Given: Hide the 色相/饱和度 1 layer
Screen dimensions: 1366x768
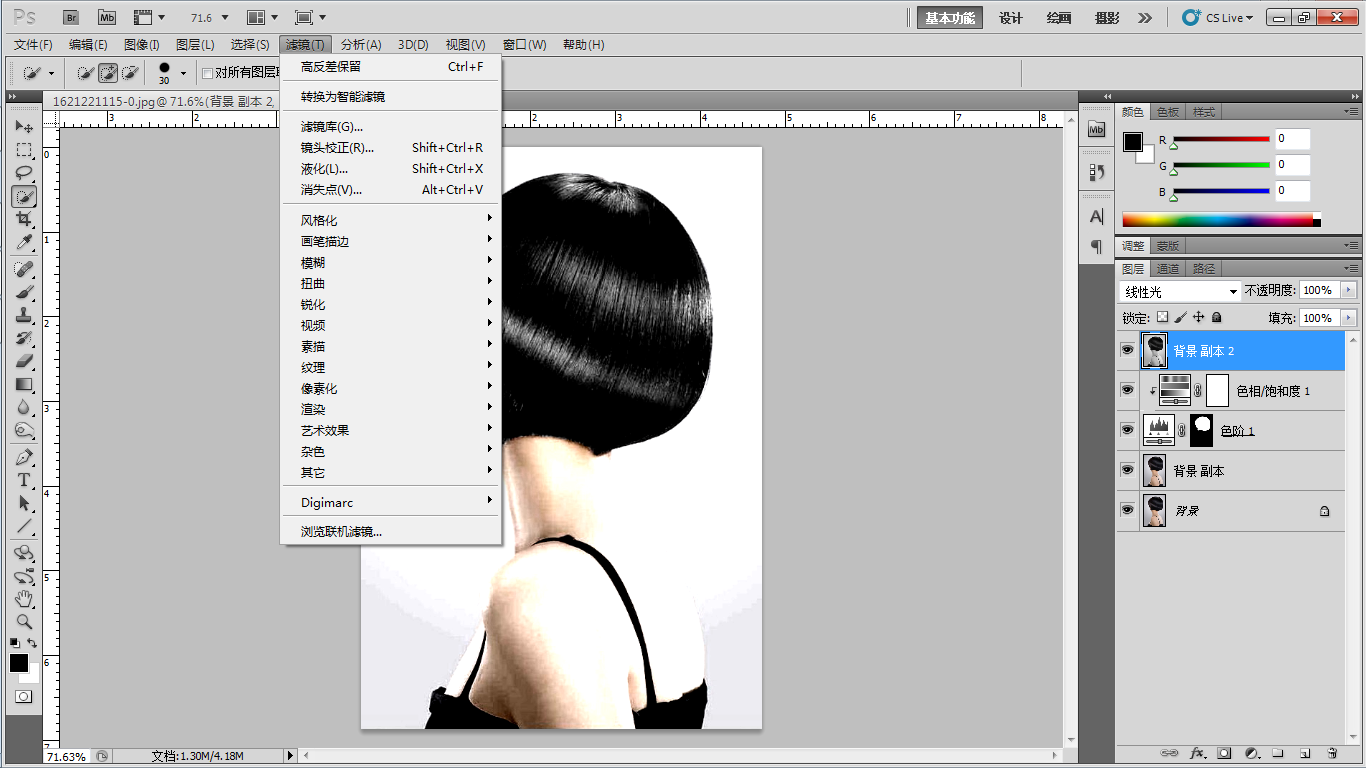Looking at the screenshot, I should tap(1127, 390).
